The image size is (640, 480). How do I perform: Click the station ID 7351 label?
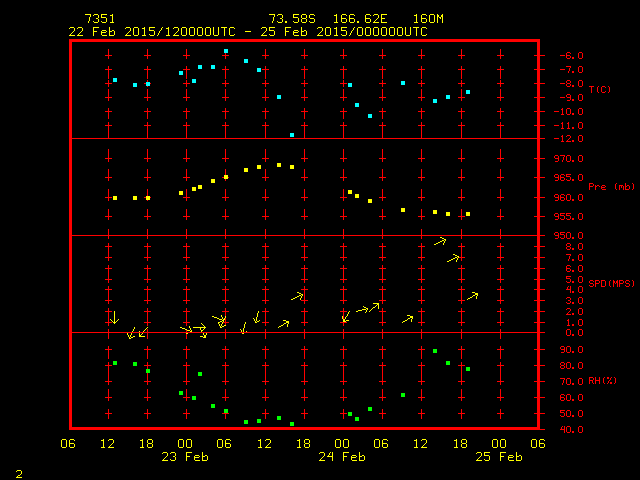[101, 19]
